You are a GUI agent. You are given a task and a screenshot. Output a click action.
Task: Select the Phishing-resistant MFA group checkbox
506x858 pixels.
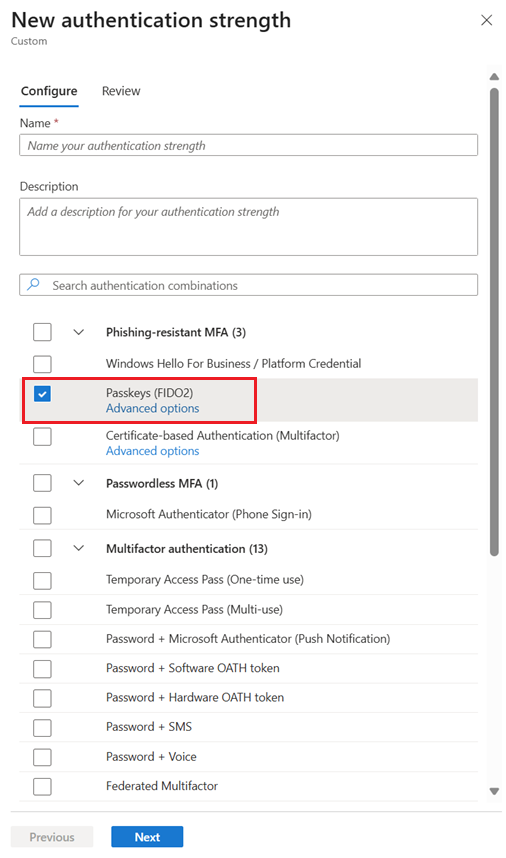pos(42,332)
